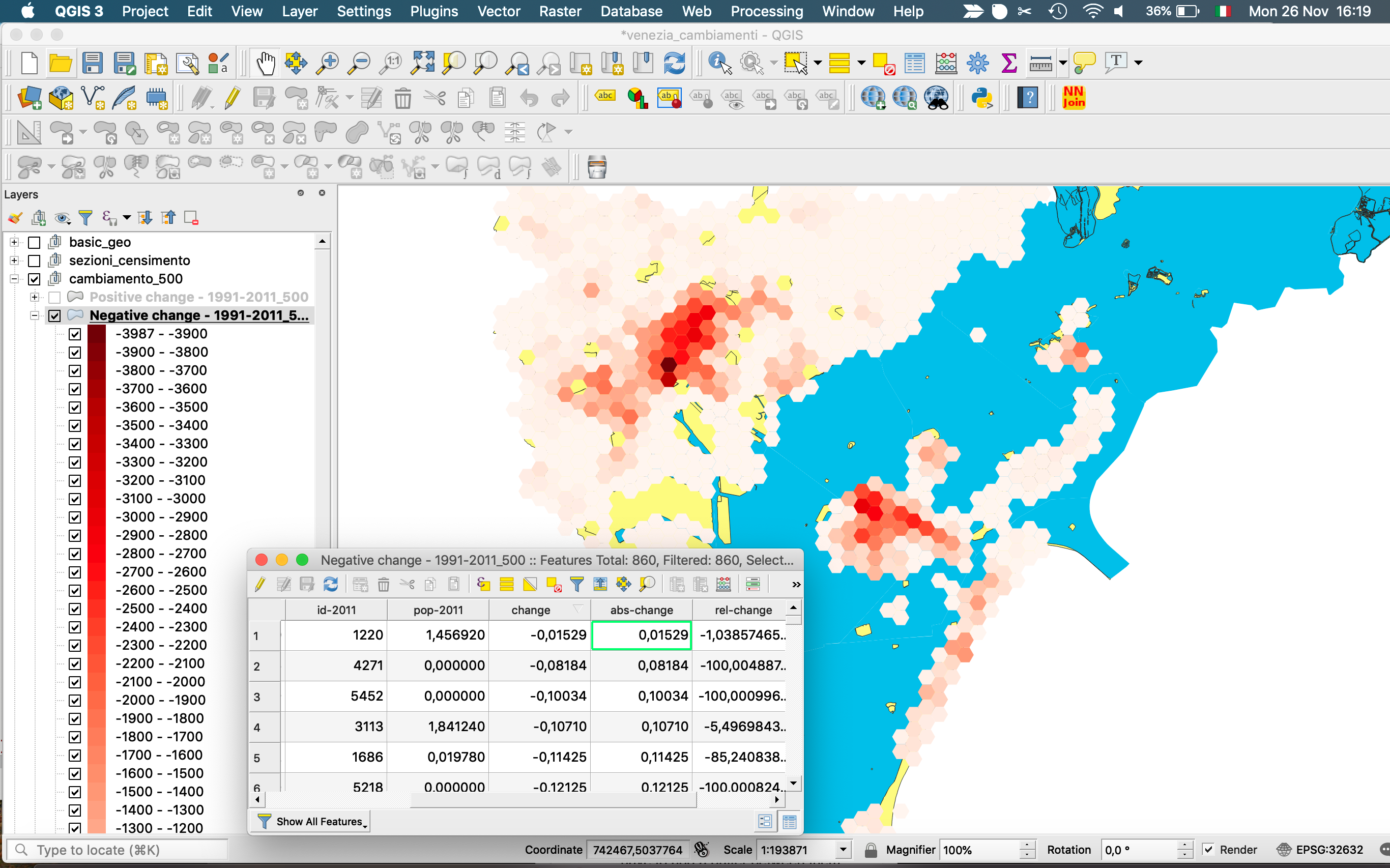Open the Processing menu
The width and height of the screenshot is (1390, 868).
(766, 11)
